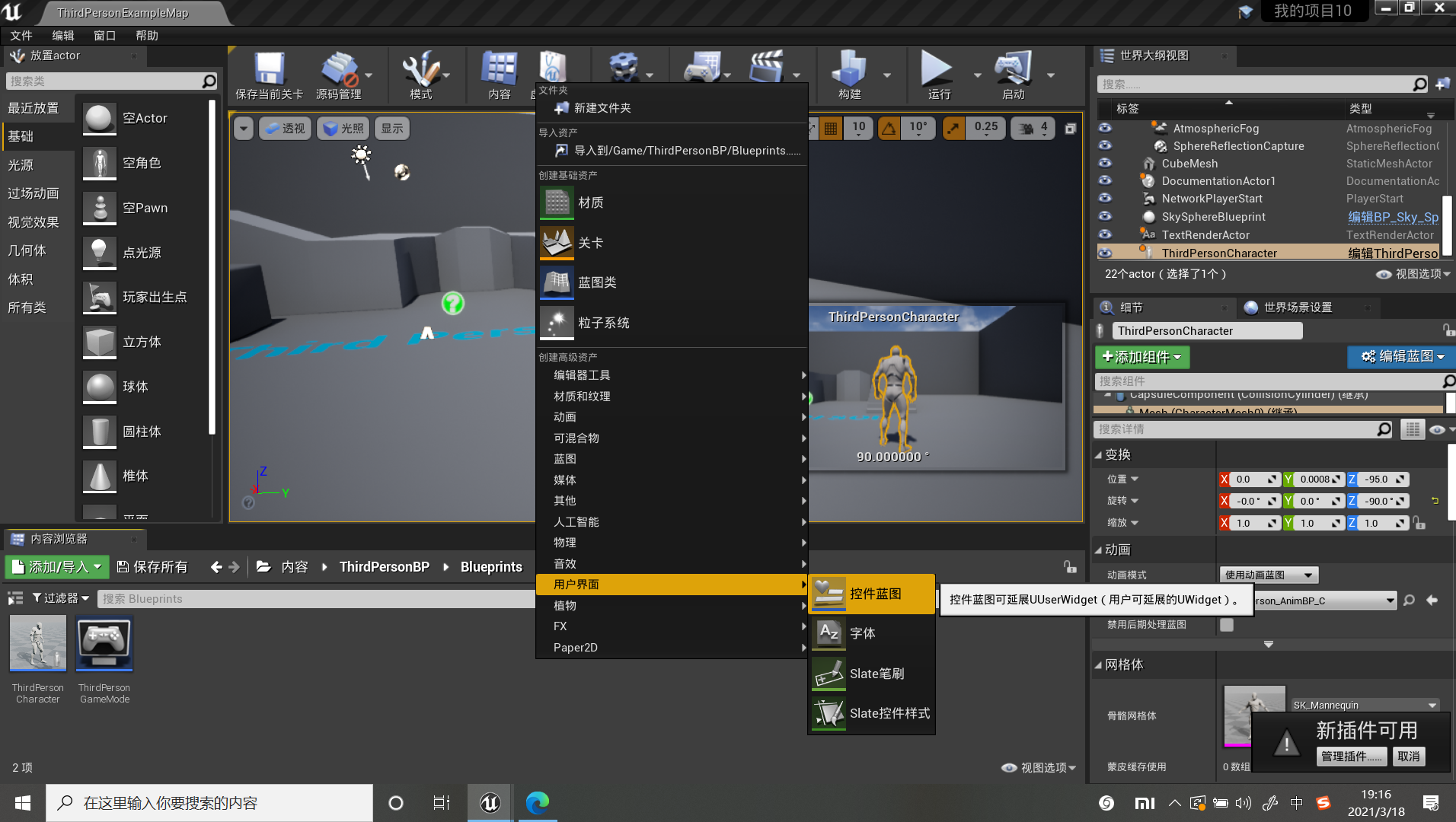The image size is (1456, 822).
Task: Click the 构建 build toolbar icon
Action: 849,75
